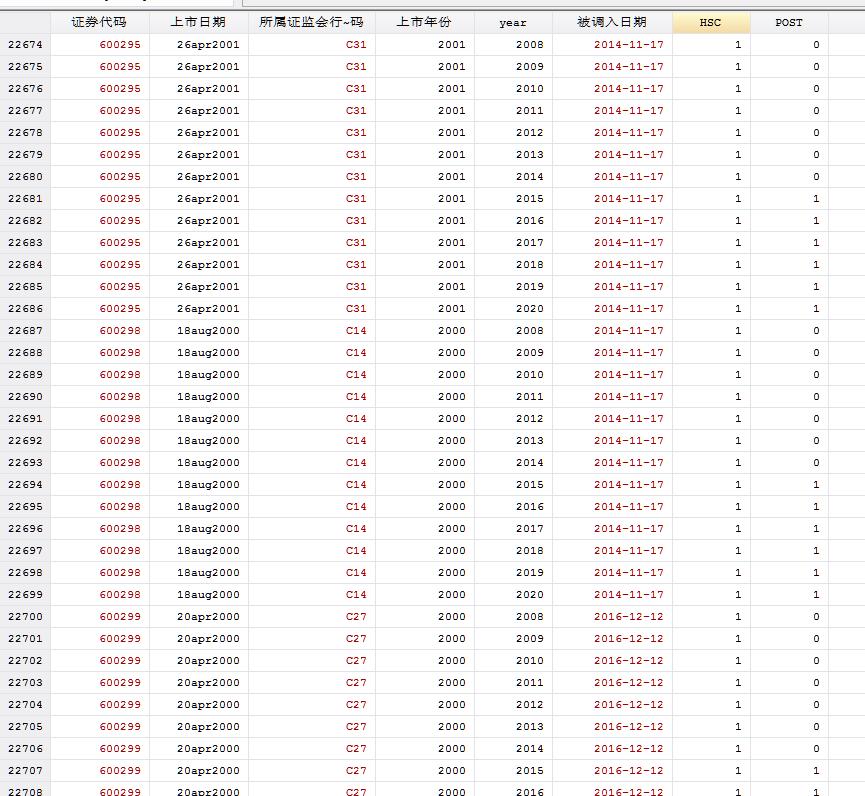
Task: Click POST cell 1 in row 22694
Action: point(789,484)
